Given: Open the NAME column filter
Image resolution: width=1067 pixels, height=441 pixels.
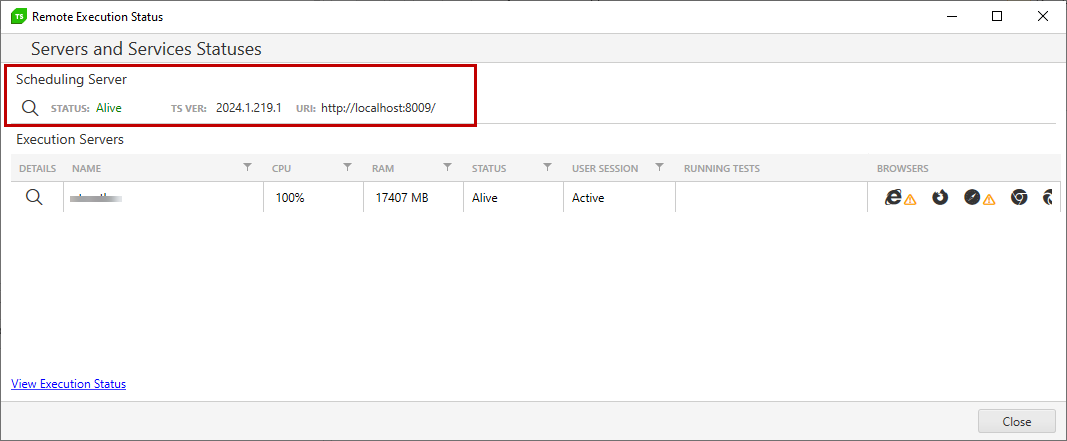Looking at the screenshot, I should click(x=248, y=167).
